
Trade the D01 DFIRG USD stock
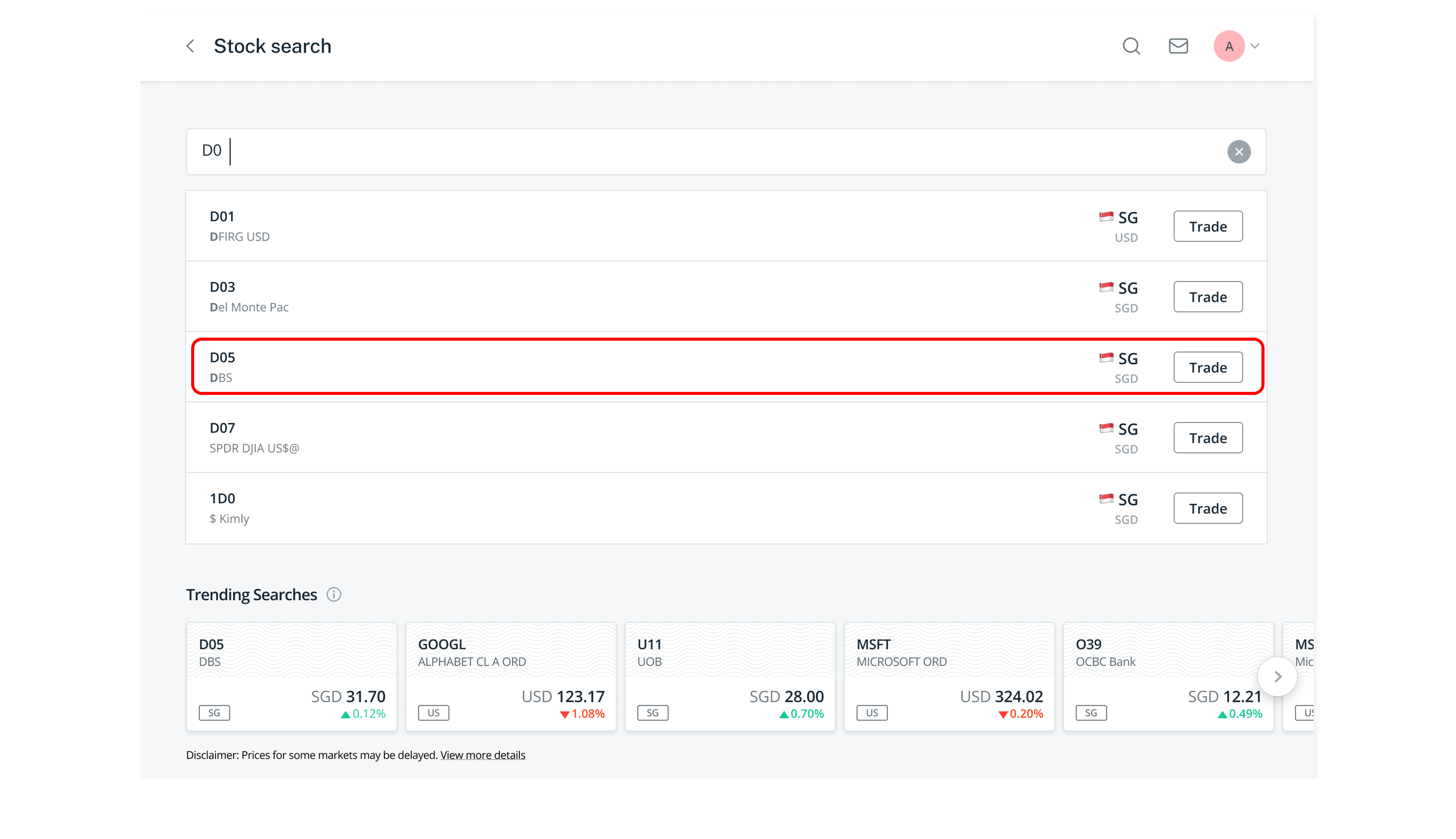pos(1208,226)
